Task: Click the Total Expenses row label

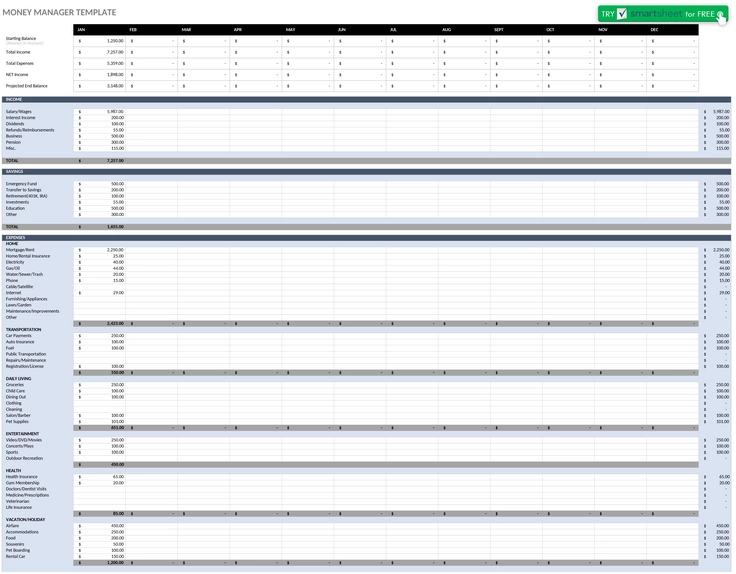Action: pyautogui.click(x=20, y=63)
